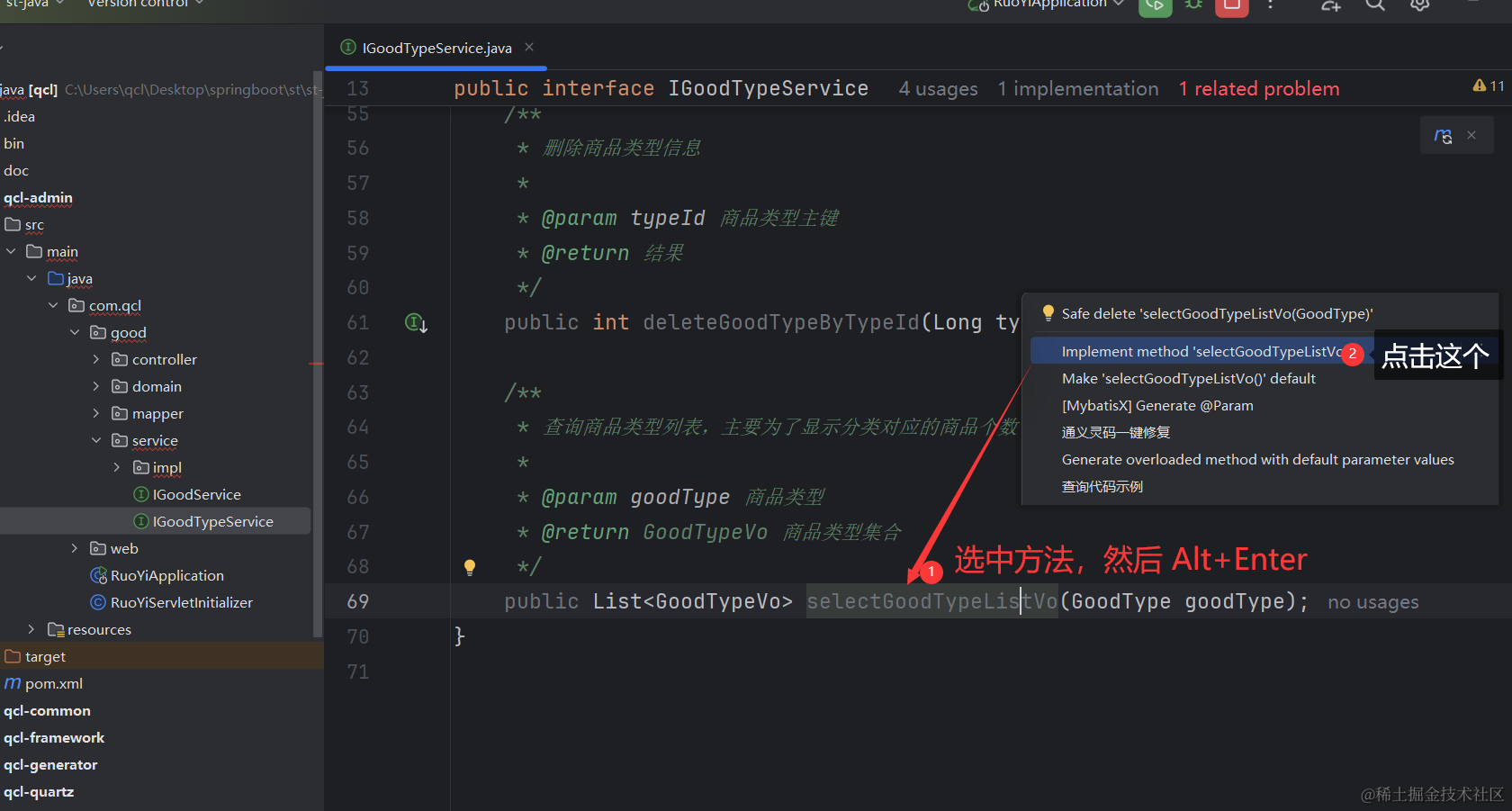The width and height of the screenshot is (1512, 811).
Task: Select '[MybatisX] Generate @Param' option
Action: coord(1156,406)
